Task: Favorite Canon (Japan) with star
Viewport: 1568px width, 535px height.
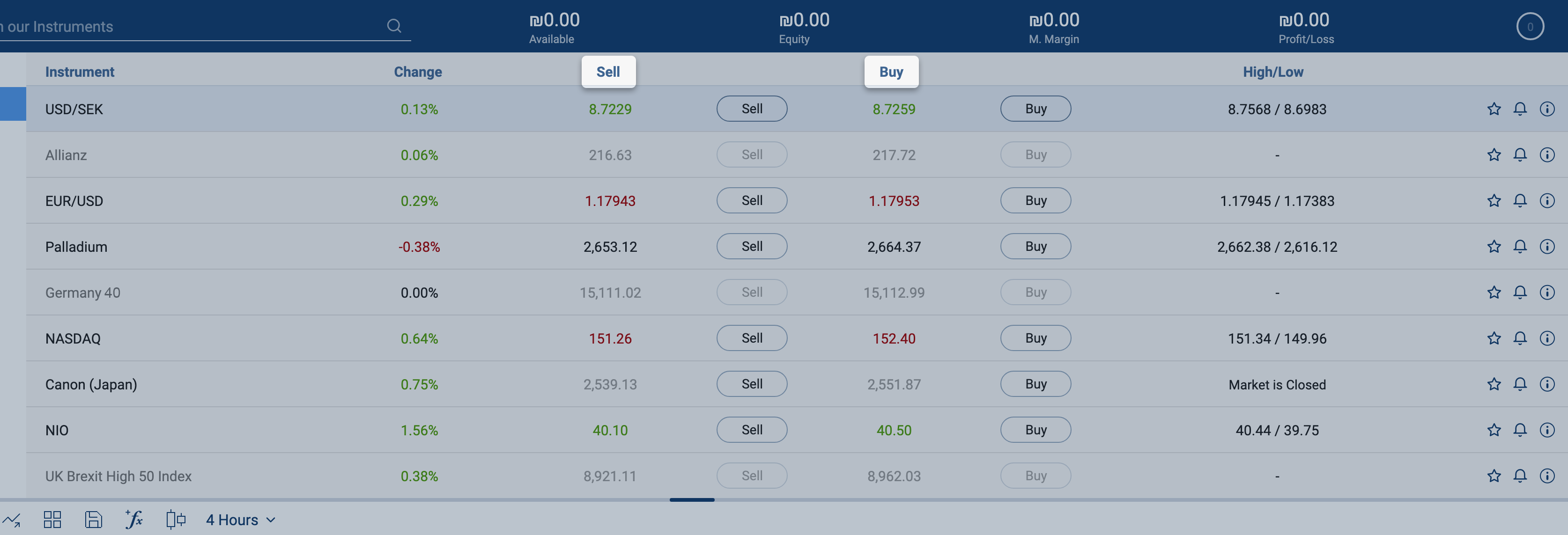Action: [x=1494, y=384]
